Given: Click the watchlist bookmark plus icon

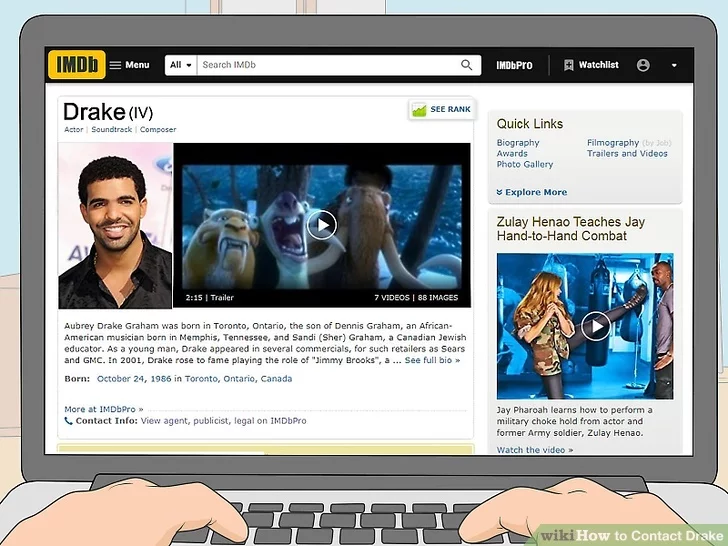Looking at the screenshot, I should pos(568,65).
